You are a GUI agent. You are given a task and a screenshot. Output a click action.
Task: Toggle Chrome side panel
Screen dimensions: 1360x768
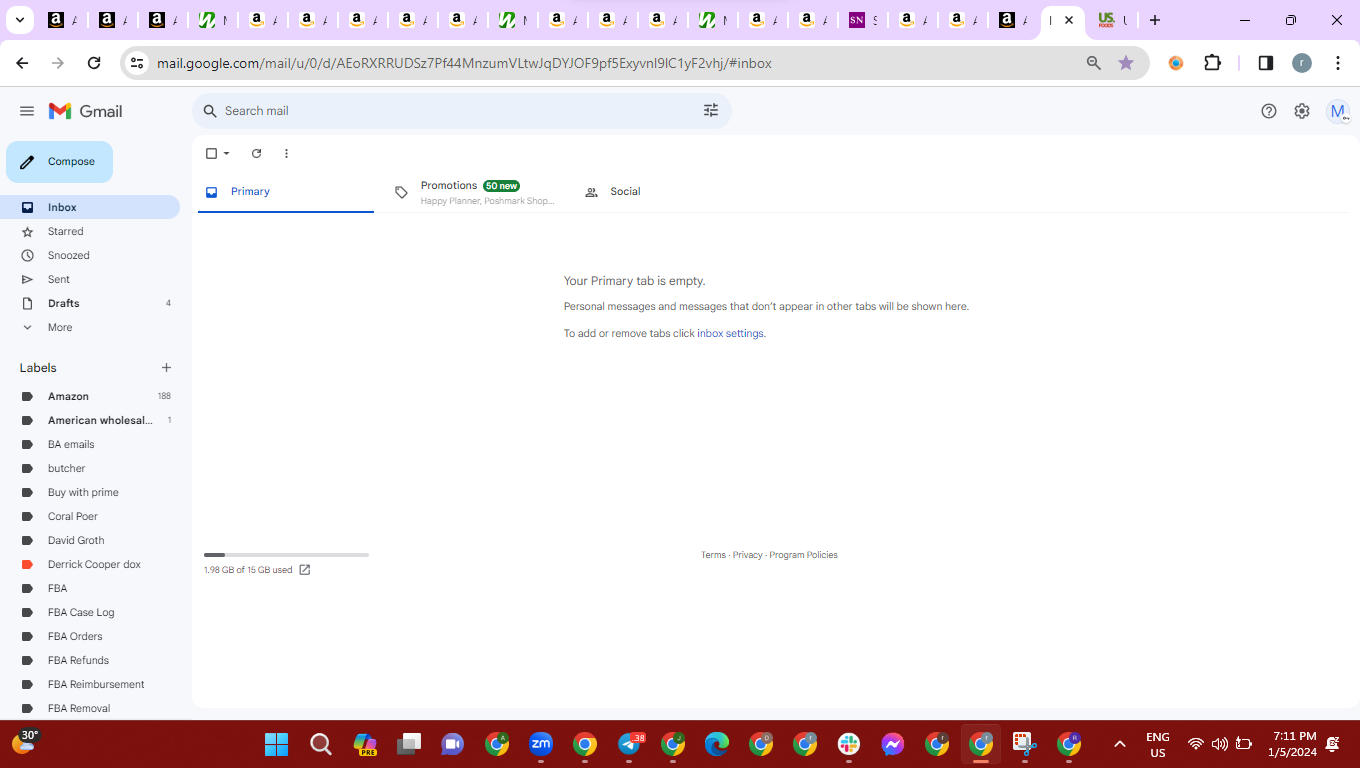coord(1266,63)
